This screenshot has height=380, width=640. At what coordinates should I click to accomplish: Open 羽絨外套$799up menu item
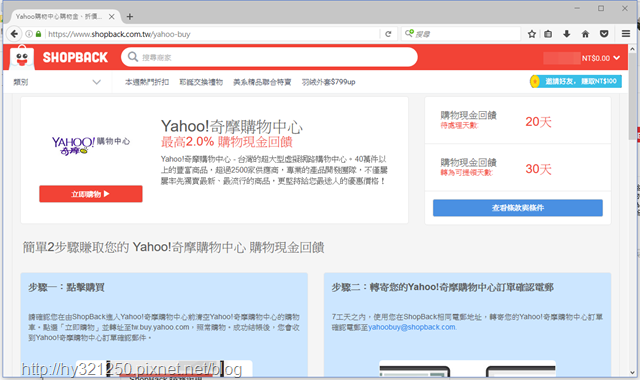click(x=329, y=82)
